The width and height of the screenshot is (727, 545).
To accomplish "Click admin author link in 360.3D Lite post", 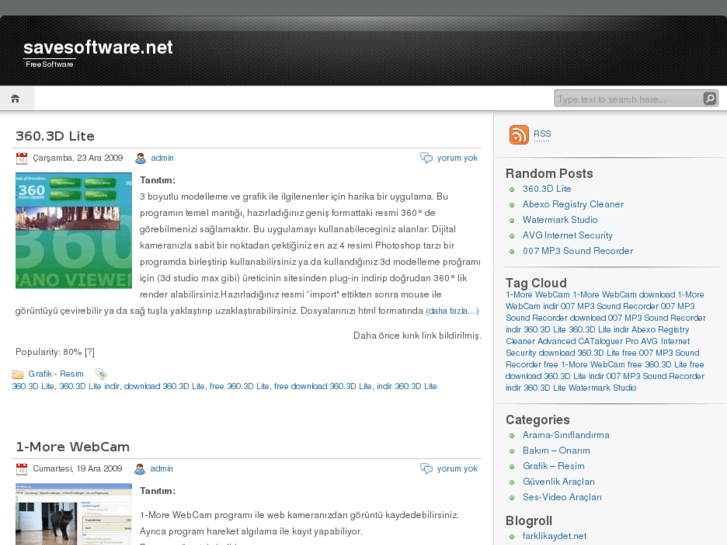I will tap(162, 158).
